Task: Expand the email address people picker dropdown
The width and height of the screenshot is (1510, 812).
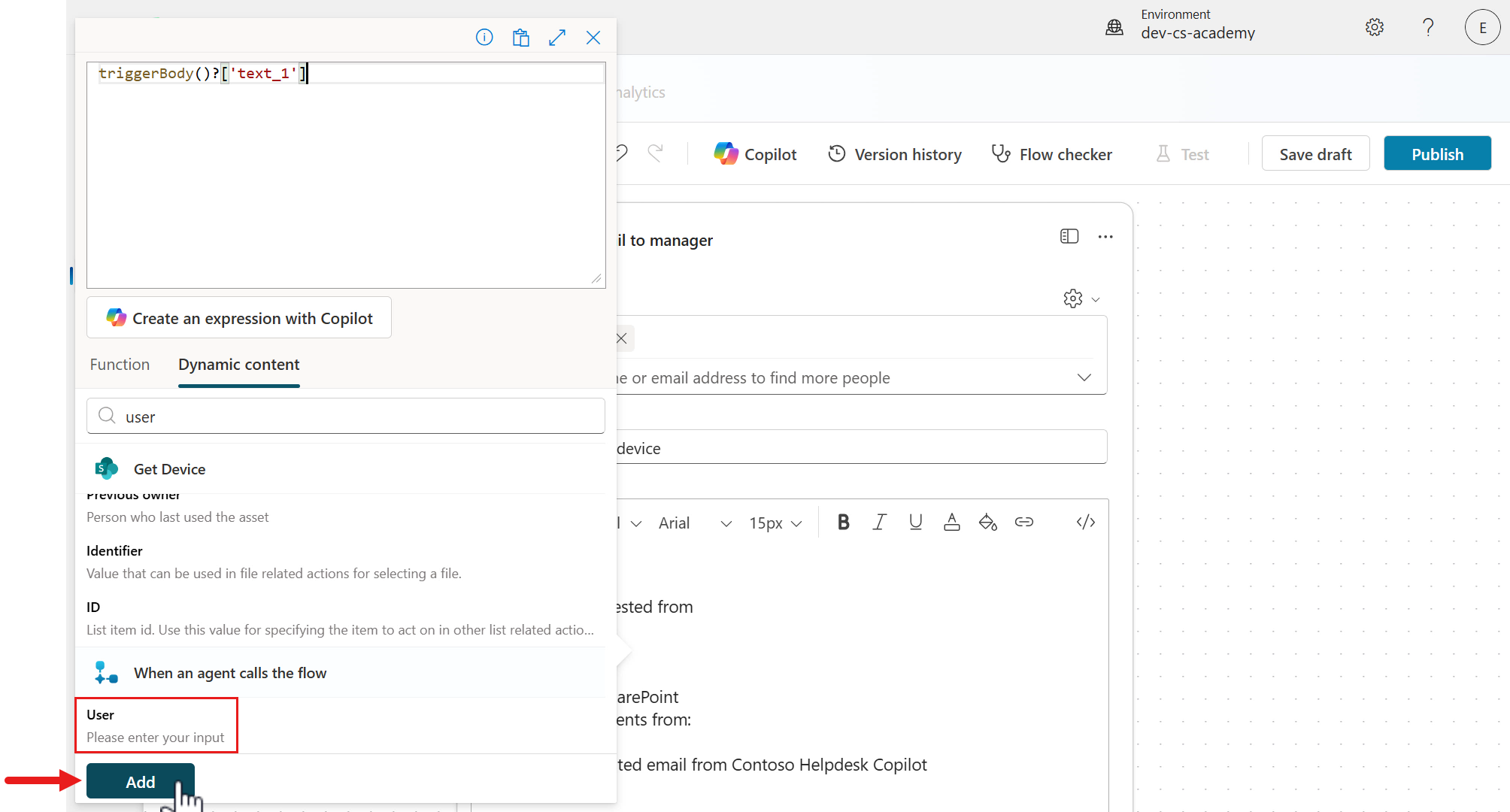Action: tap(1084, 377)
